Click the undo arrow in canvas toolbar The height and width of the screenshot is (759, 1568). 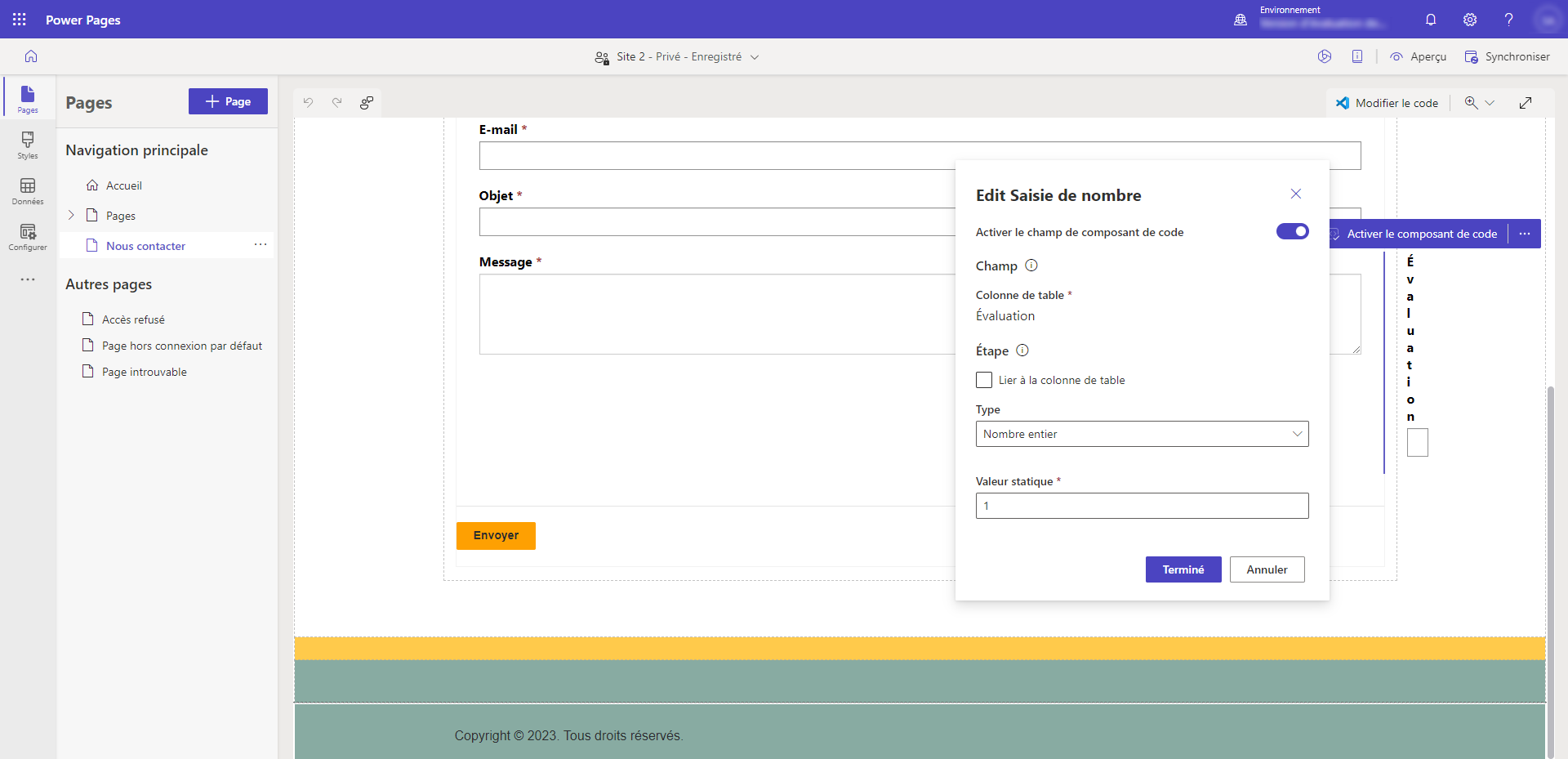tap(308, 102)
